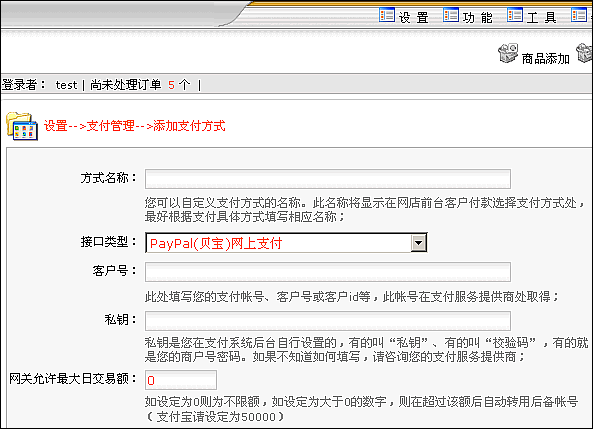
Task: Click the 工具 menu list icon
Action: click(515, 16)
